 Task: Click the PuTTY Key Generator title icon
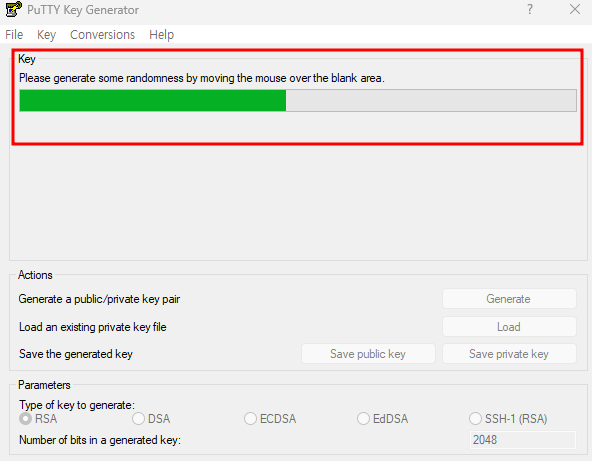point(14,9)
